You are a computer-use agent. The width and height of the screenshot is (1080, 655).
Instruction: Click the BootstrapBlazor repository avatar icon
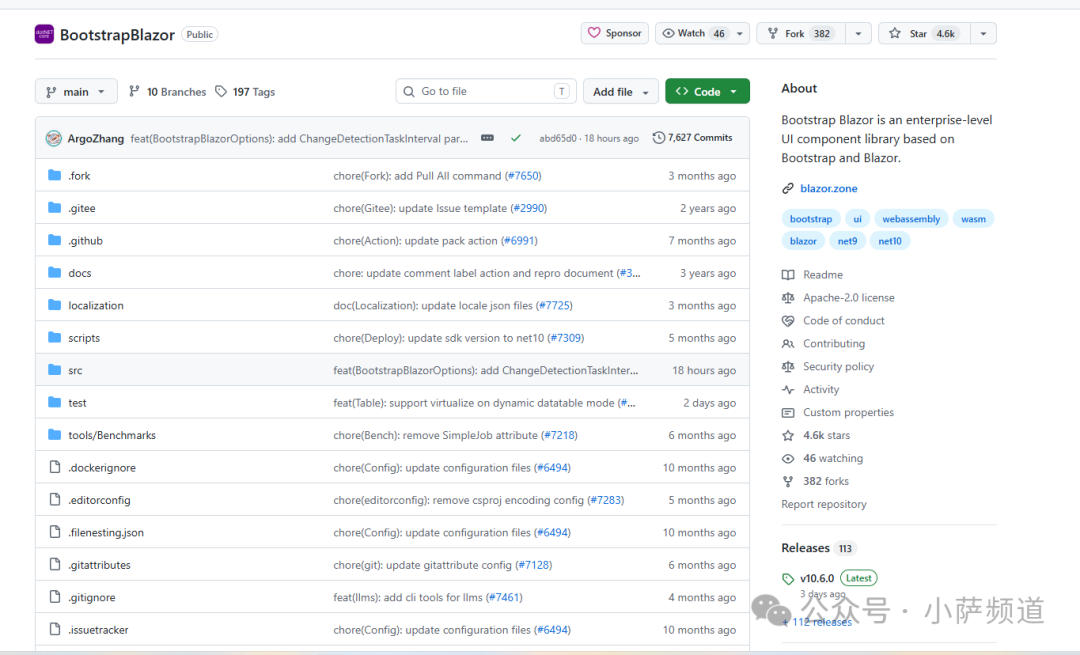click(x=44, y=34)
